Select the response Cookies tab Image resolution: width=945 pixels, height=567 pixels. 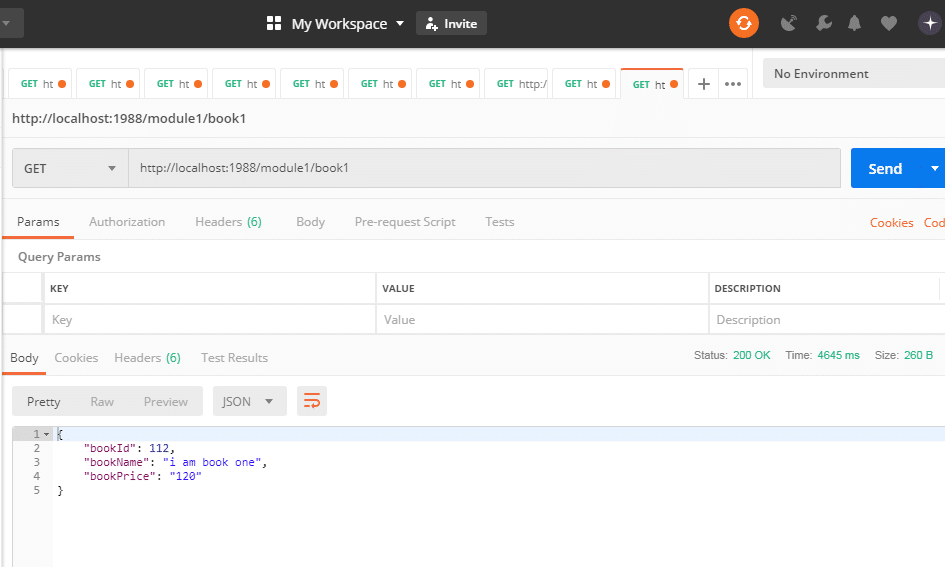(76, 358)
